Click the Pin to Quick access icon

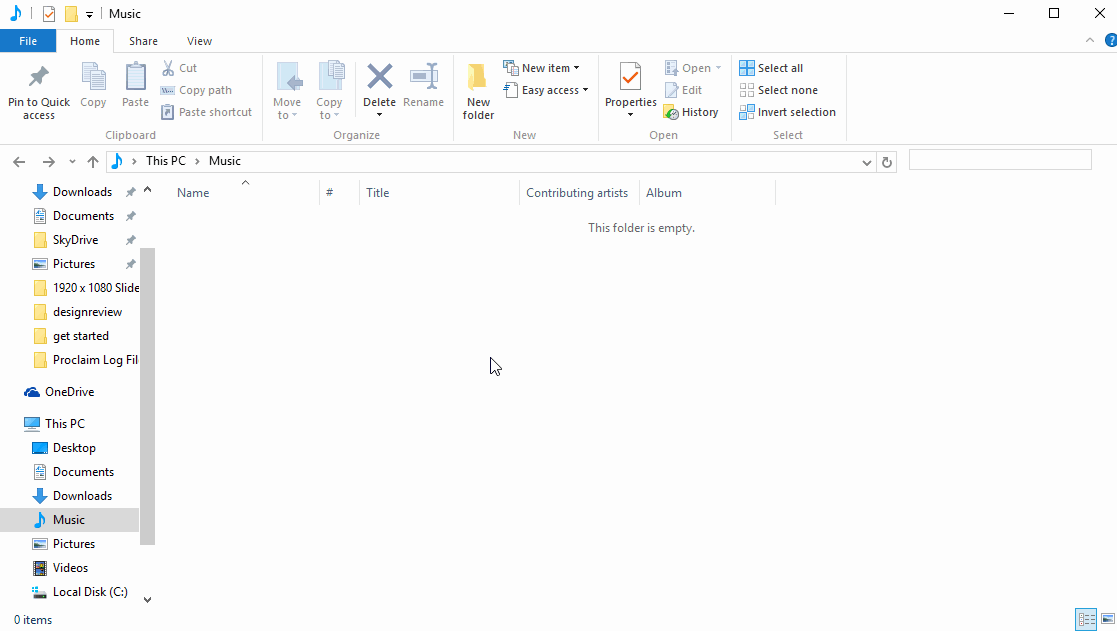pyautogui.click(x=39, y=77)
